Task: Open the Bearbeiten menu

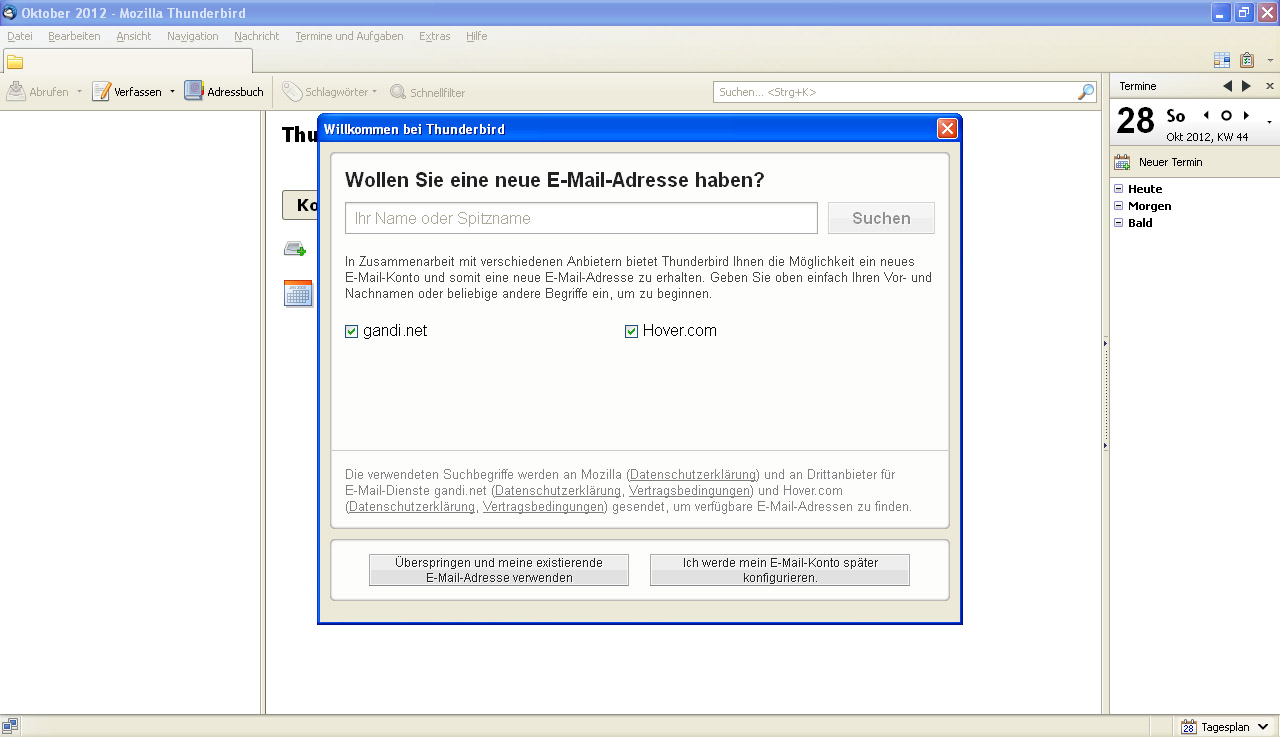Action: pyautogui.click(x=74, y=36)
